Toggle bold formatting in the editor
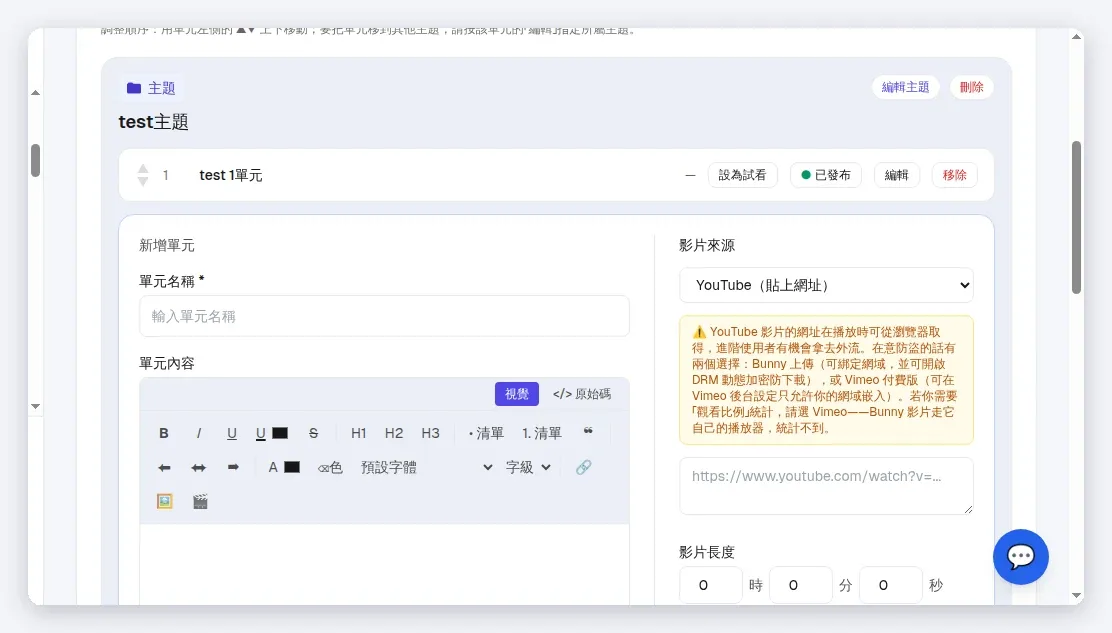The width and height of the screenshot is (1112, 633). (x=164, y=433)
